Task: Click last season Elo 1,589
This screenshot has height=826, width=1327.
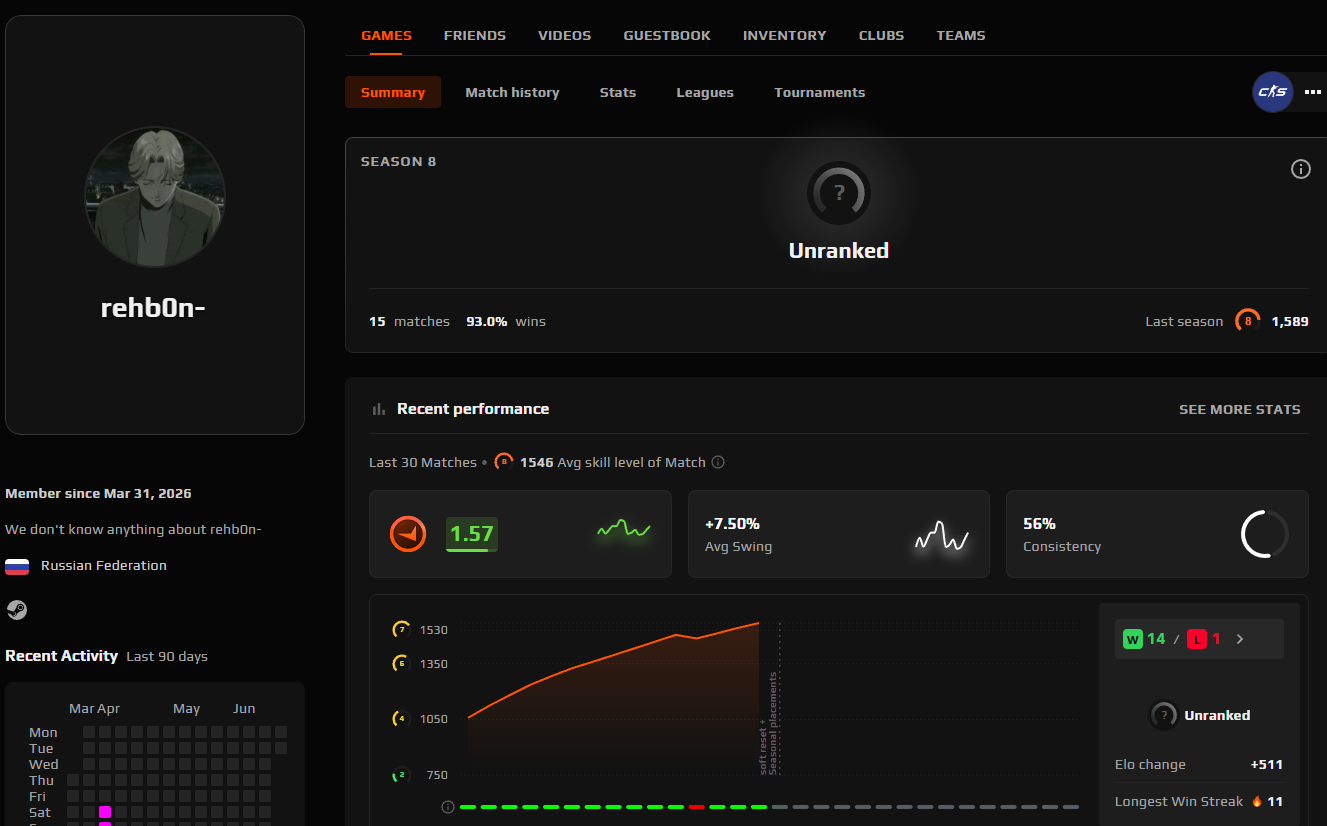Action: 1290,321
